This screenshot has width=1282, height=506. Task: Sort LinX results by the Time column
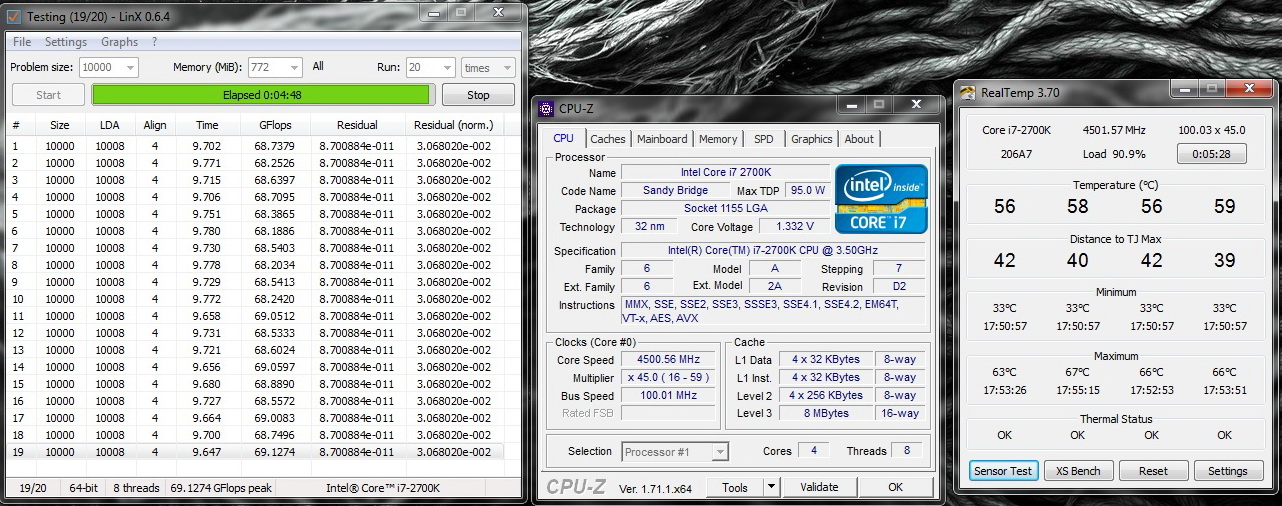(207, 125)
